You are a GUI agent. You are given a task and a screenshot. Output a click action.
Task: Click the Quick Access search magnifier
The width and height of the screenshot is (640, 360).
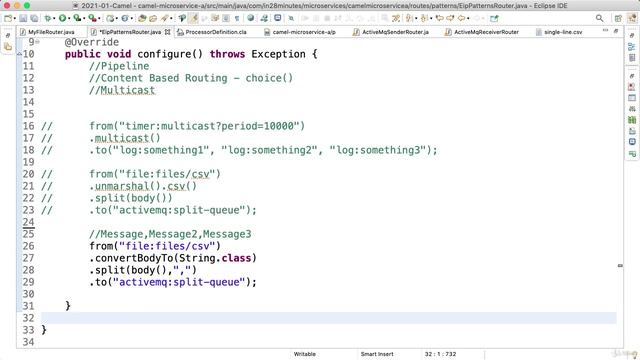(x=599, y=18)
